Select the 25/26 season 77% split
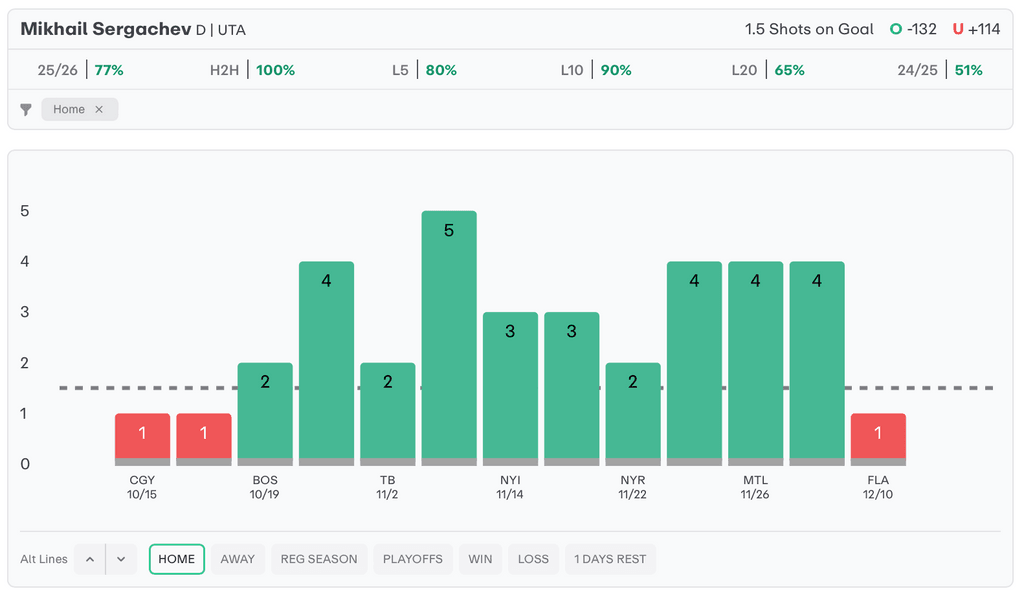 80,70
